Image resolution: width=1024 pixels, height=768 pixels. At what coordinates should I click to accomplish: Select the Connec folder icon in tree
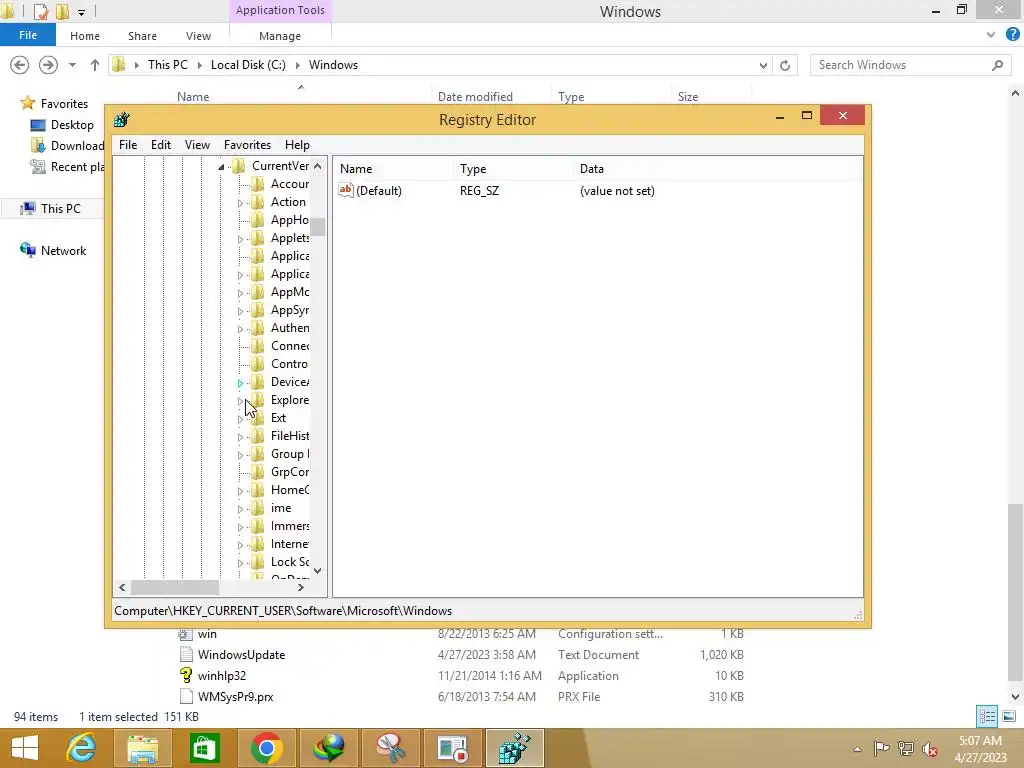(258, 346)
